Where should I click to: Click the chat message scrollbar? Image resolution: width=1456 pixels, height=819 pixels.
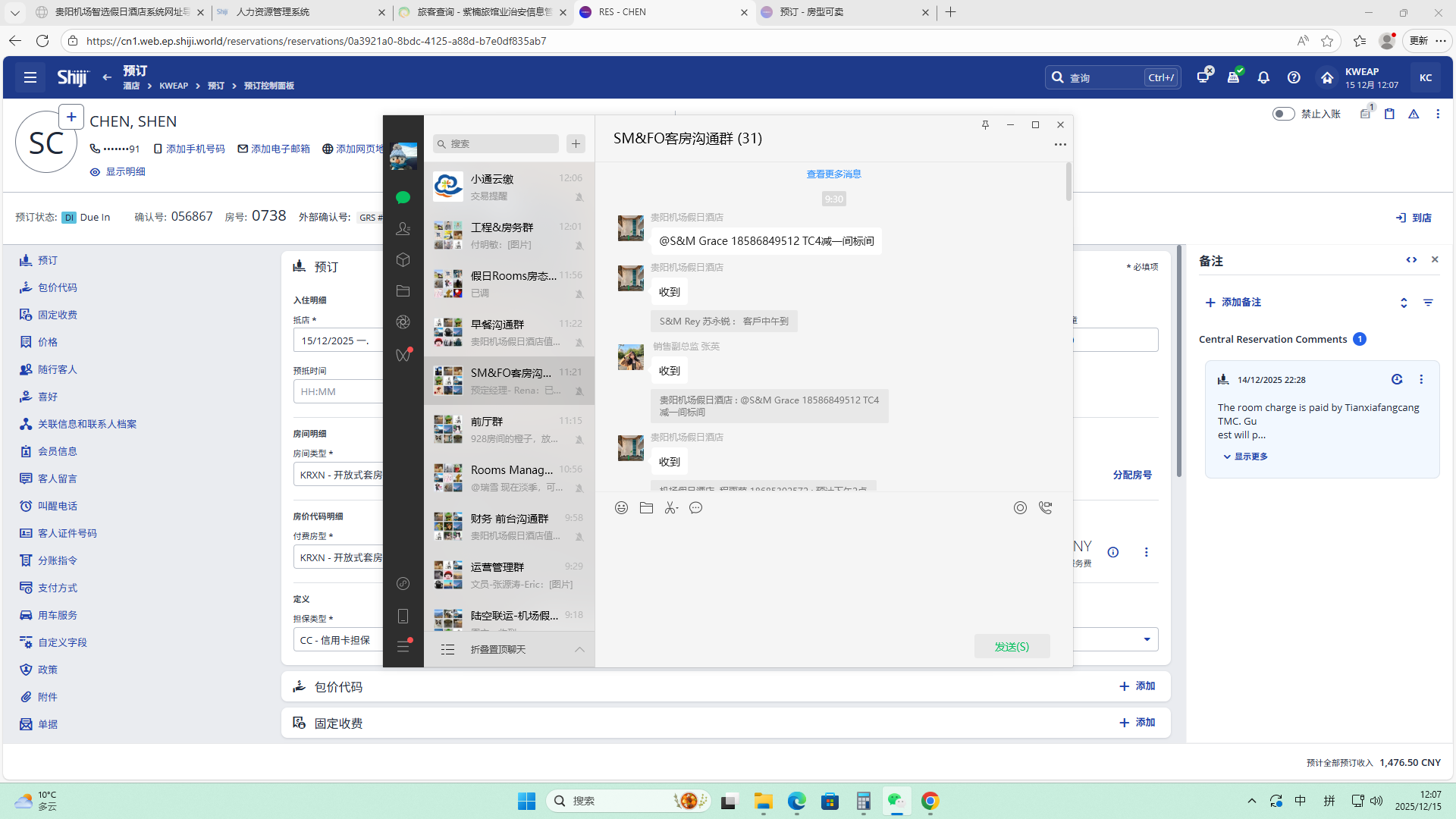click(x=1068, y=182)
